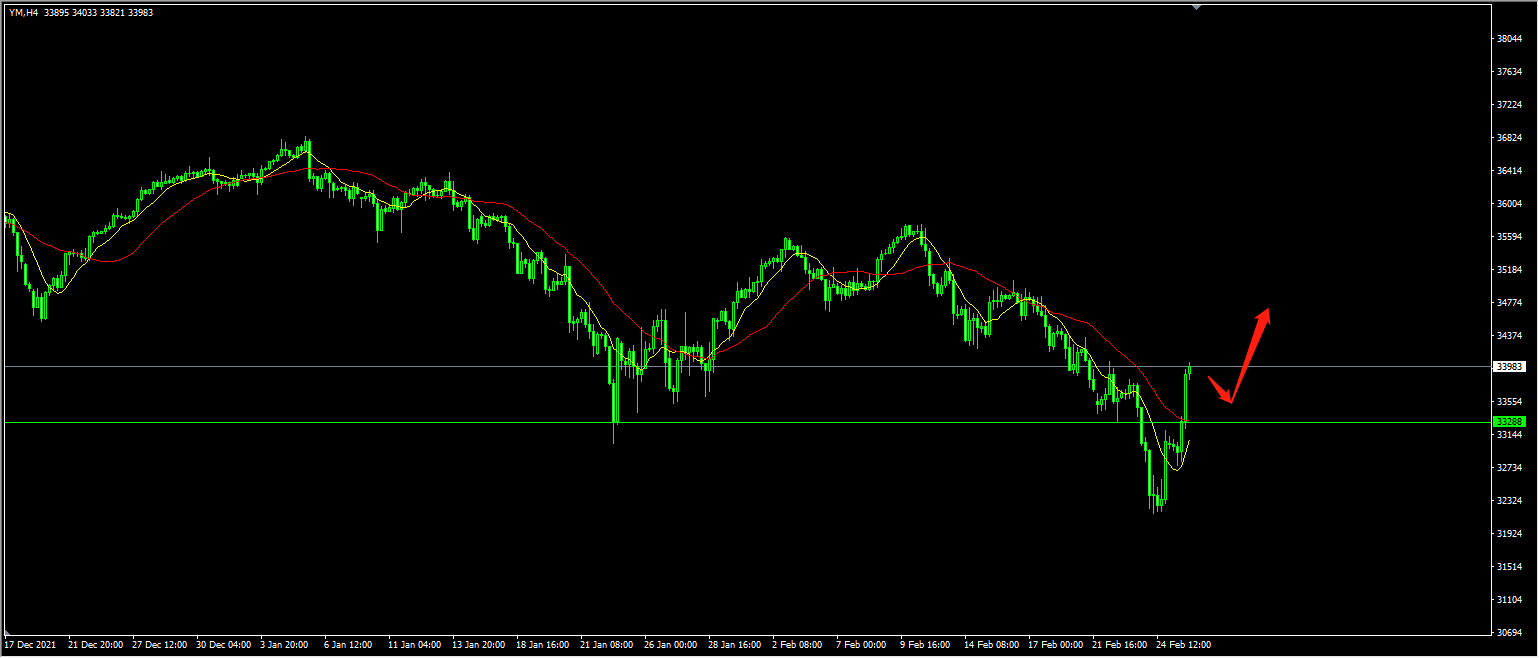
Task: Click the 36004 price axis label
Action: pos(1508,204)
